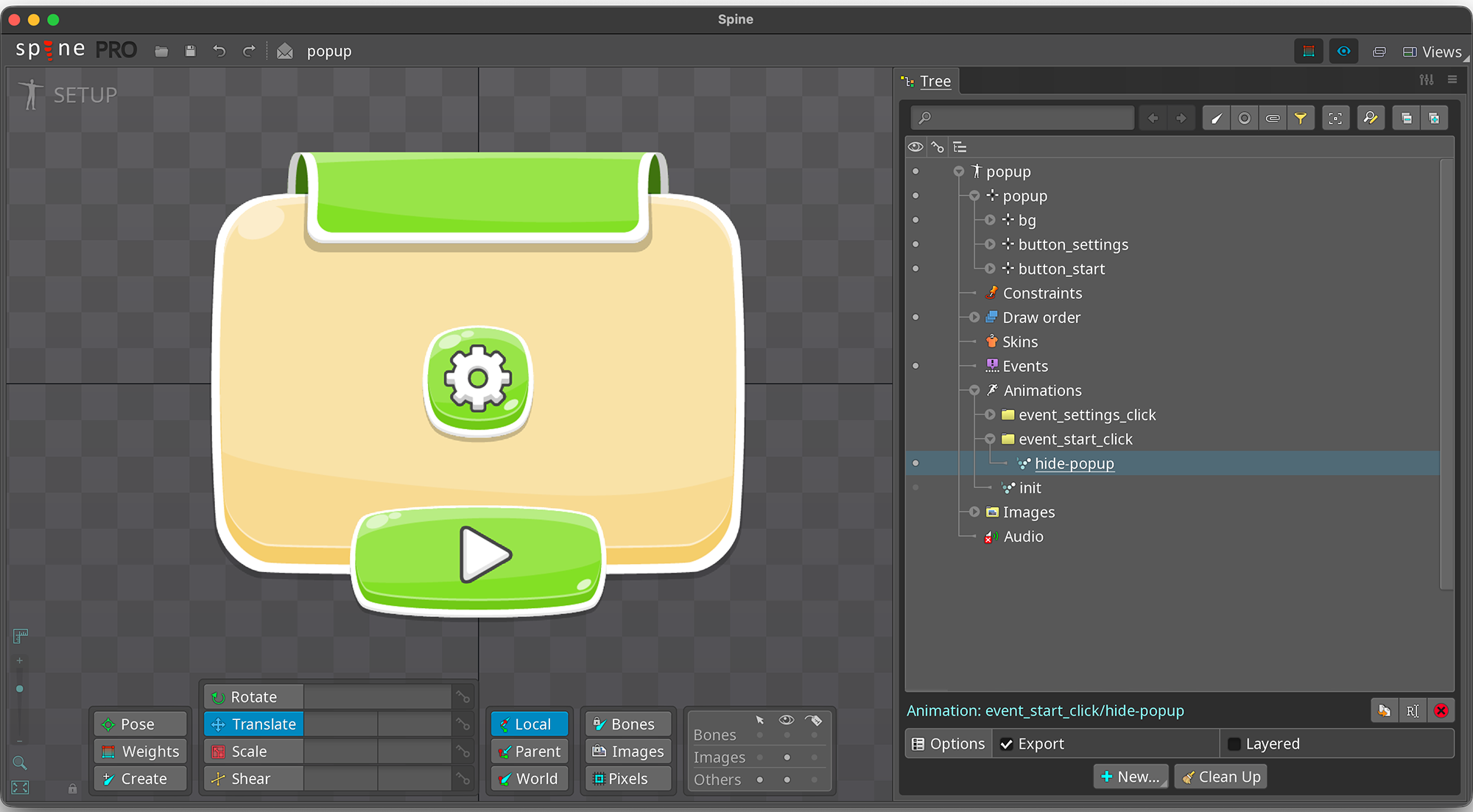
Task: Expand the button_settings node
Action: tap(989, 244)
